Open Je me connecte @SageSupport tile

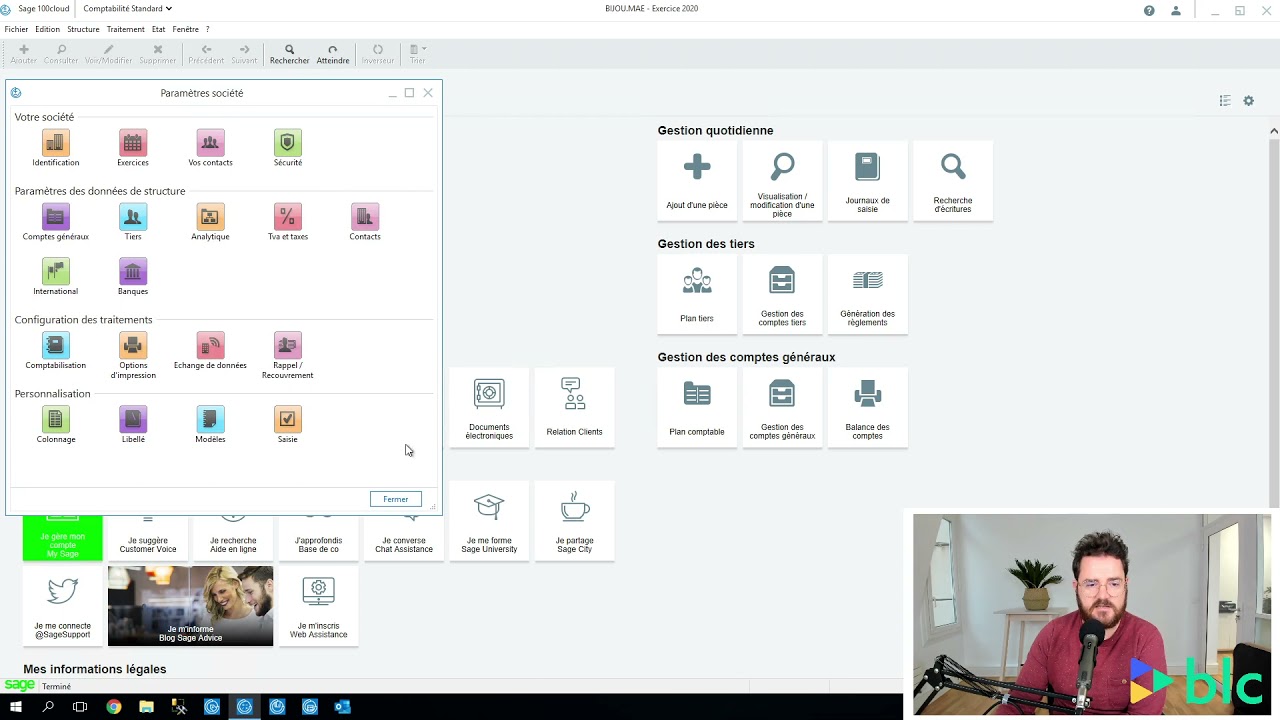pyautogui.click(x=62, y=606)
